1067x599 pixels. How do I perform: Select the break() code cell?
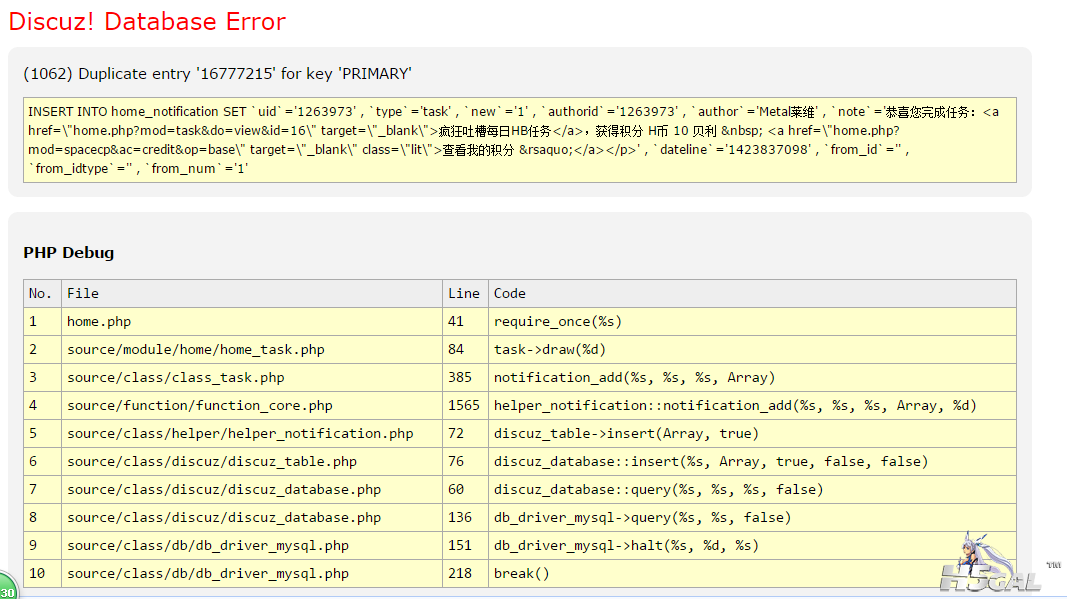521,574
